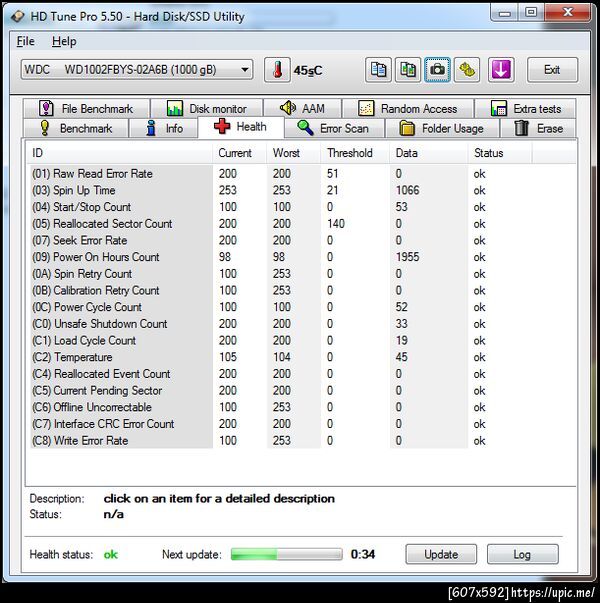Click the Data column header
The image size is (600, 603).
point(429,153)
